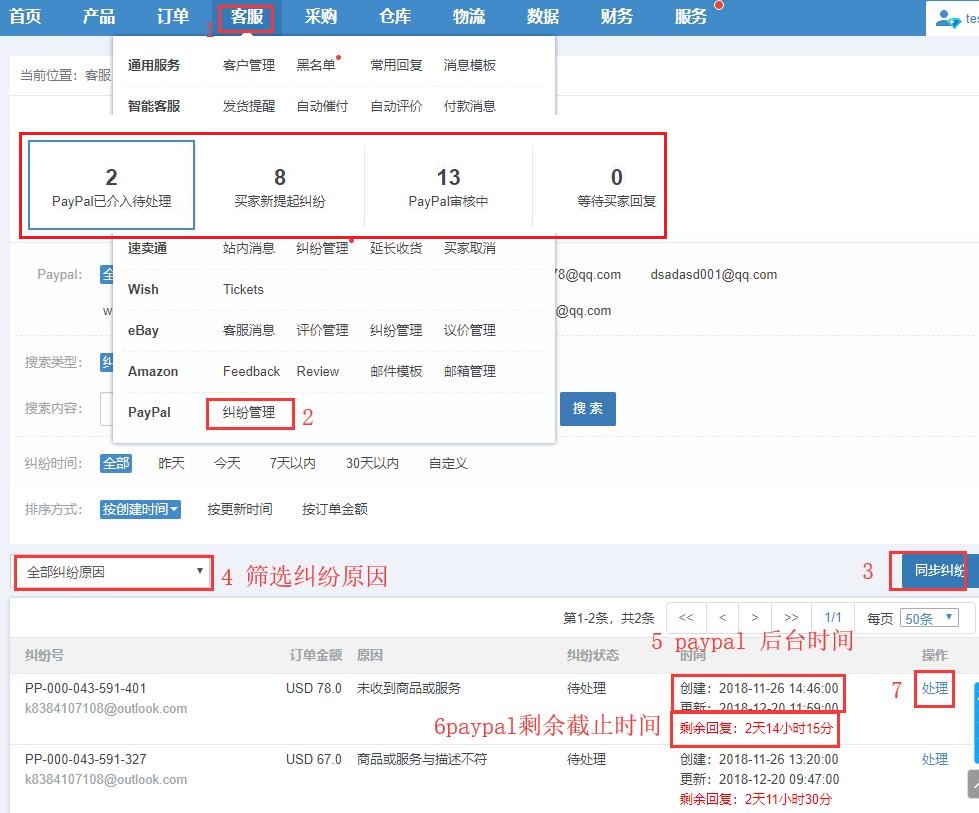This screenshot has height=813, width=979.
Task: Set dispute time filter to 今天
Action: point(227,463)
